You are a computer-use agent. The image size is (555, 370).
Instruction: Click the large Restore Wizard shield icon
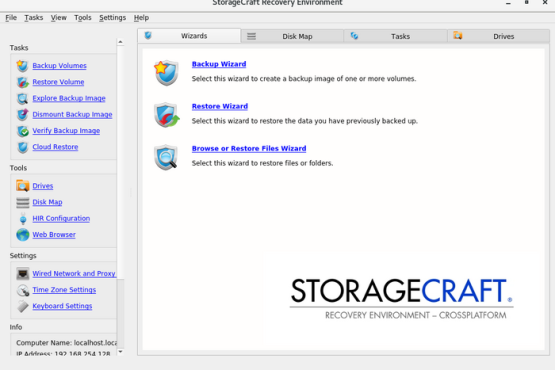(166, 115)
